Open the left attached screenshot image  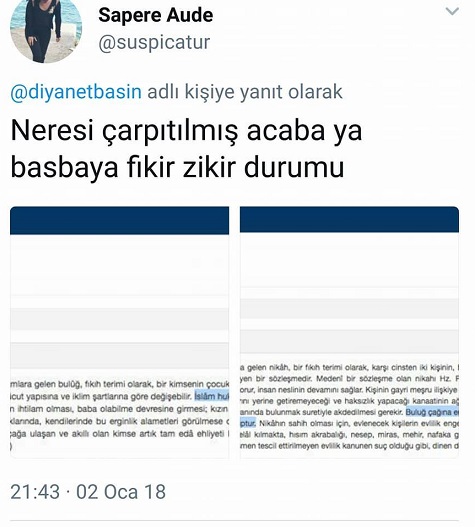[x=120, y=332]
